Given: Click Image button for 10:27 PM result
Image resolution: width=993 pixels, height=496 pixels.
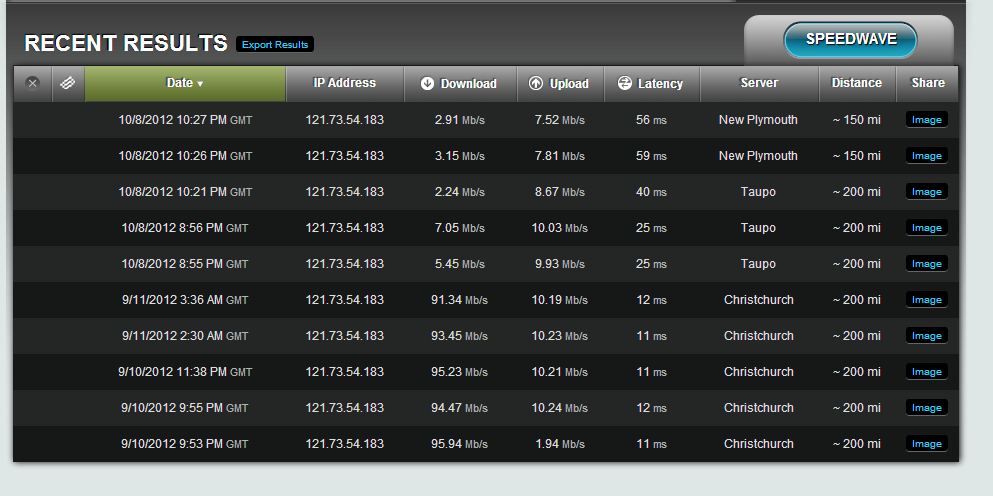Looking at the screenshot, I should coord(927,120).
